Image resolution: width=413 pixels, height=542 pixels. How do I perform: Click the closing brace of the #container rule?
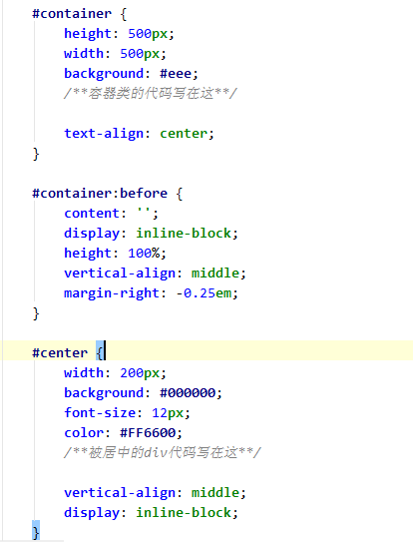(36, 154)
